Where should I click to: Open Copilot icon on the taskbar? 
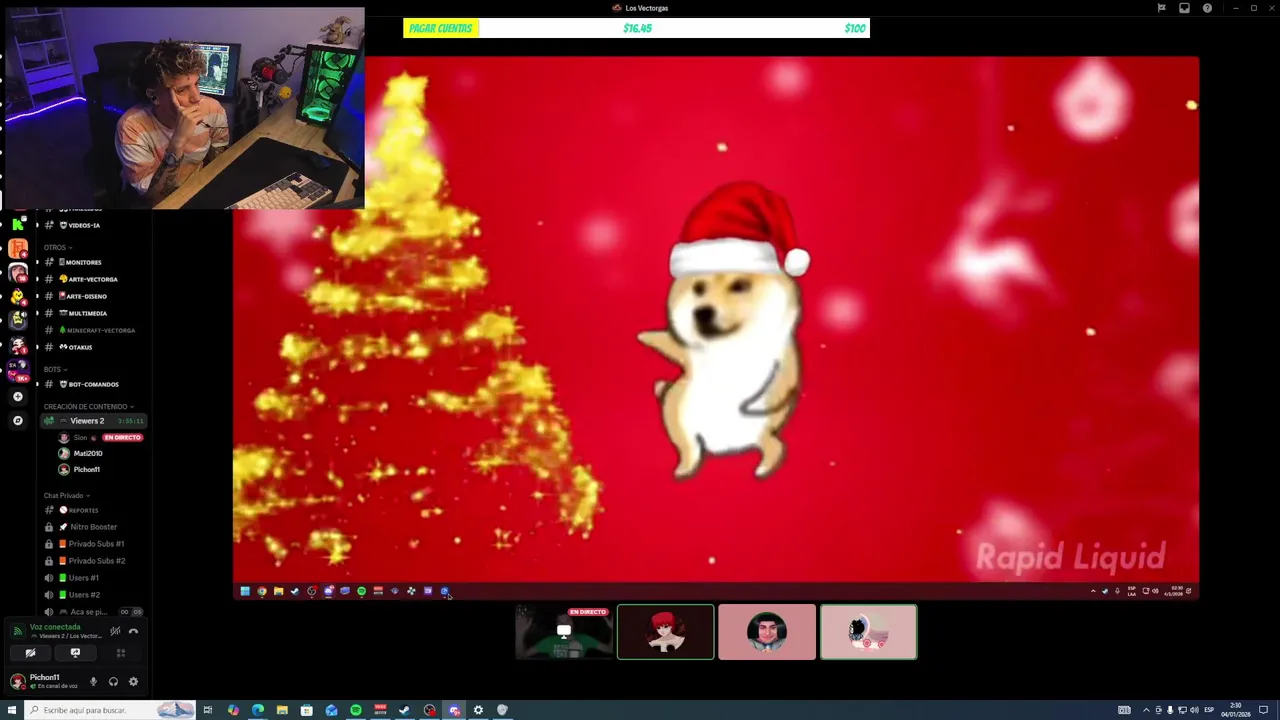[233, 710]
